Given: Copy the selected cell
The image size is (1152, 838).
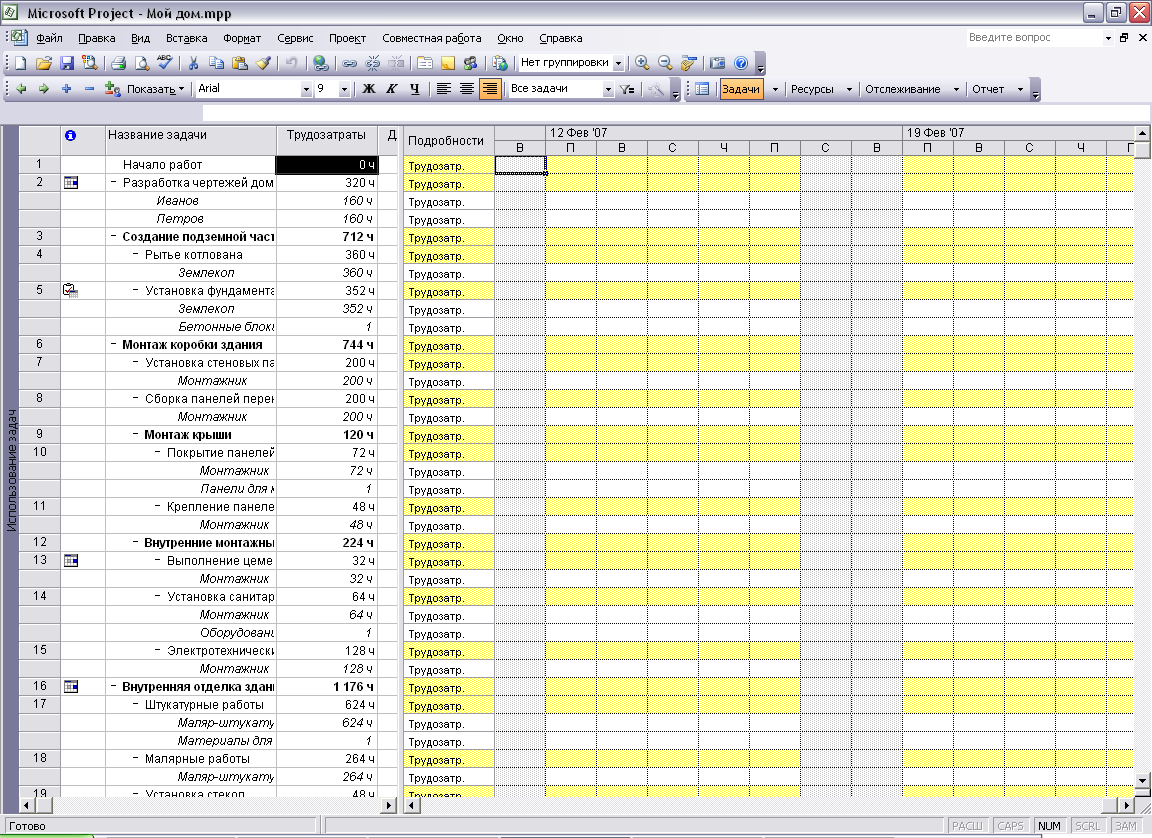Looking at the screenshot, I should click(x=217, y=63).
